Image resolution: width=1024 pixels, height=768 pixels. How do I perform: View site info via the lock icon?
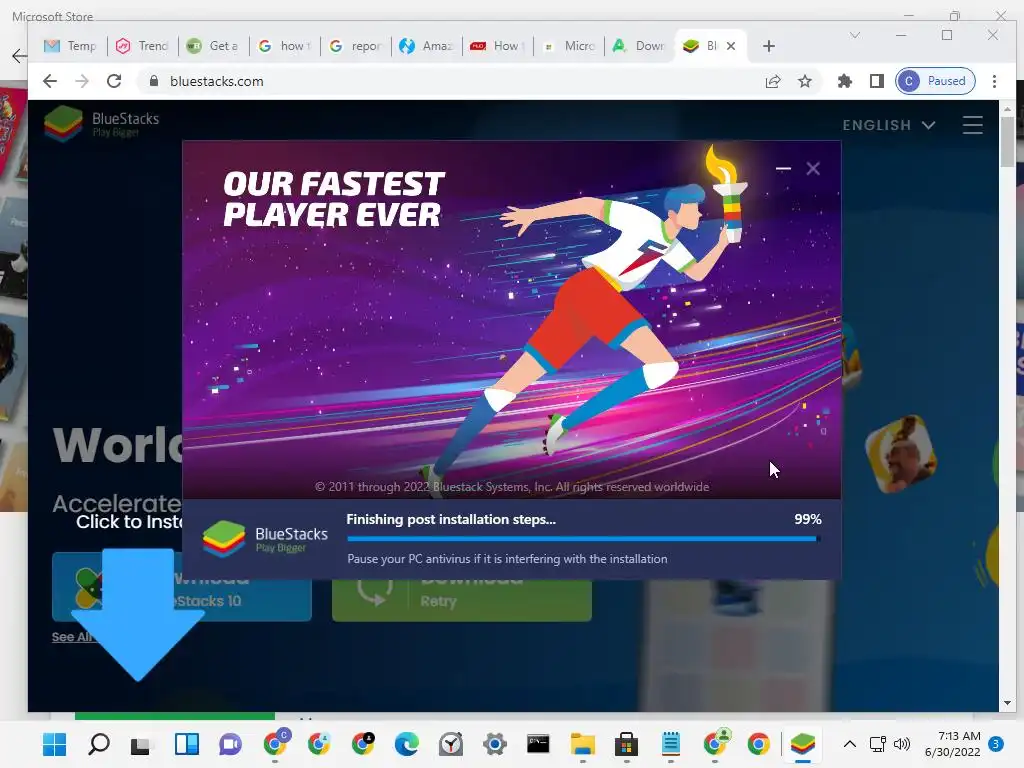click(154, 81)
